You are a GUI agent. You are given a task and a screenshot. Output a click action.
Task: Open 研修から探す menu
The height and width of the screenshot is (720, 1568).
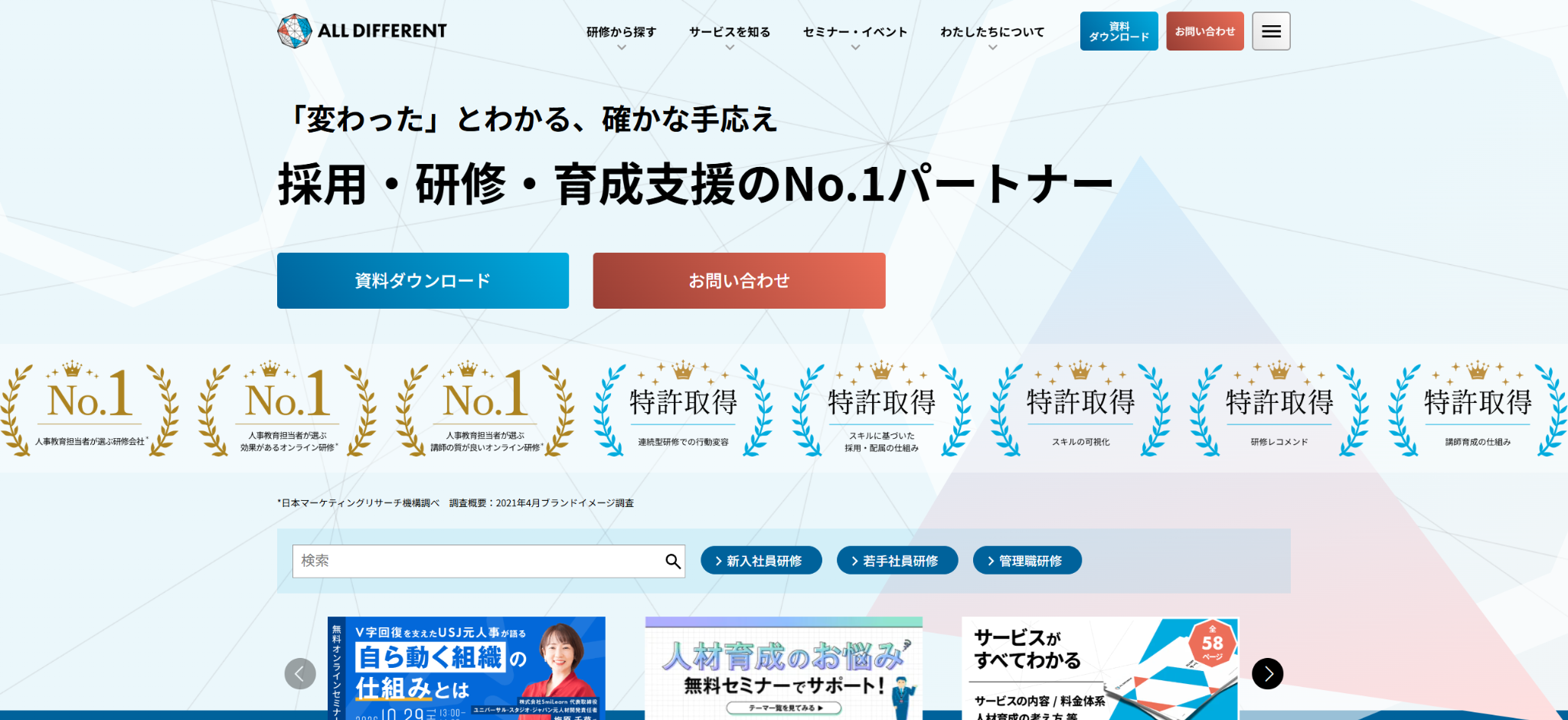[622, 32]
